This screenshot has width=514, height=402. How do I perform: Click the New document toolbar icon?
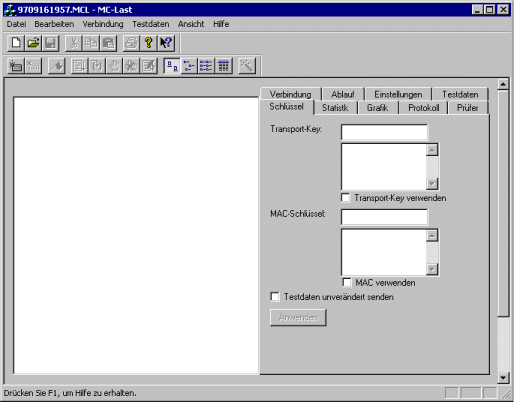pos(16,43)
